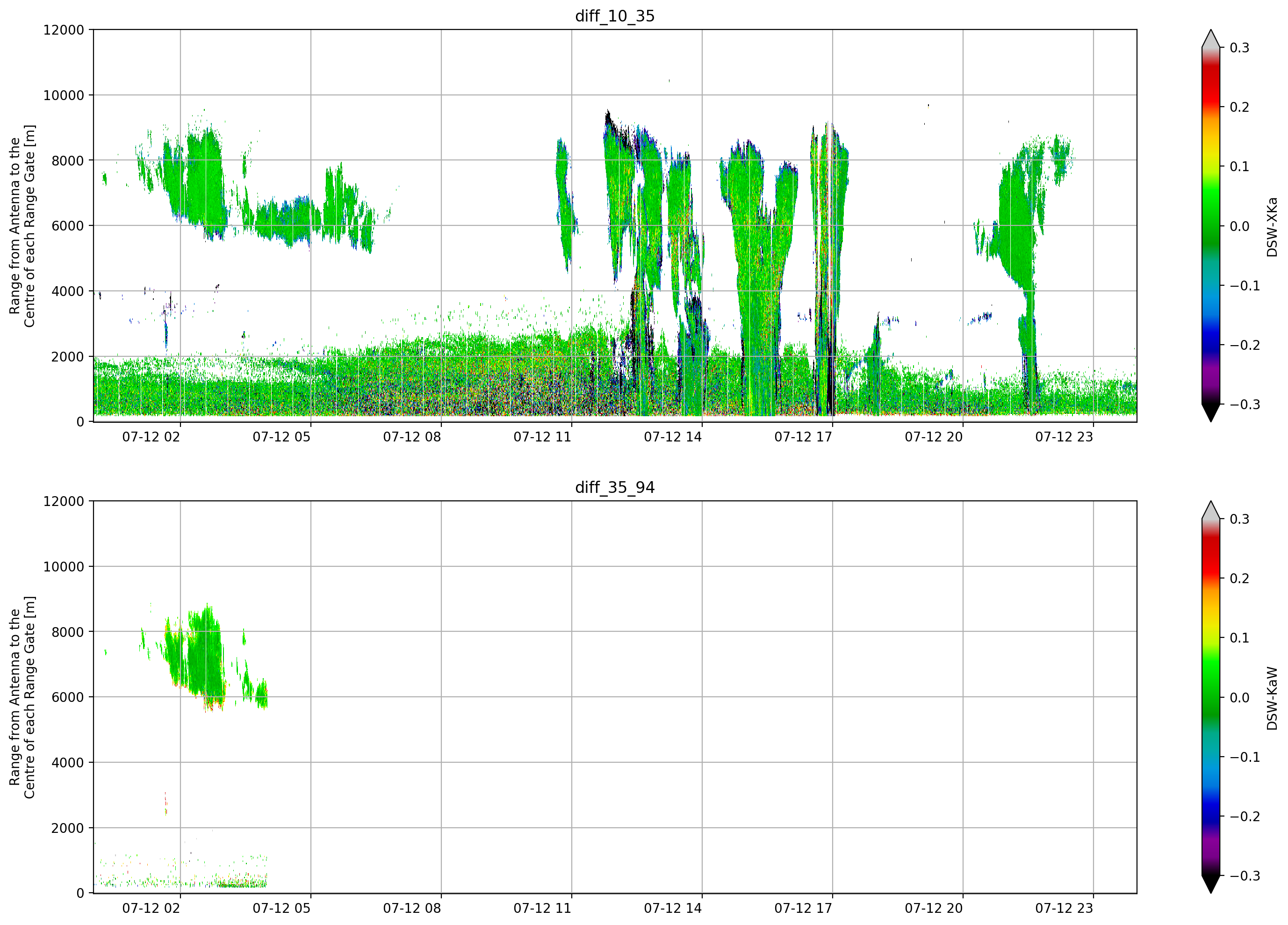Click the 0.2 tick on DSW-KaW colorbar

1240,578
